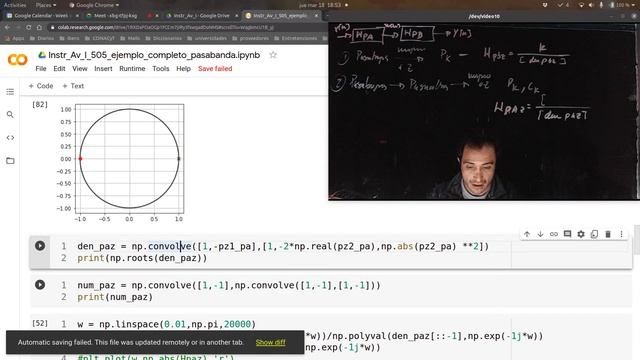Open Google Chrome app menu in top bar

click(x=94, y=5)
